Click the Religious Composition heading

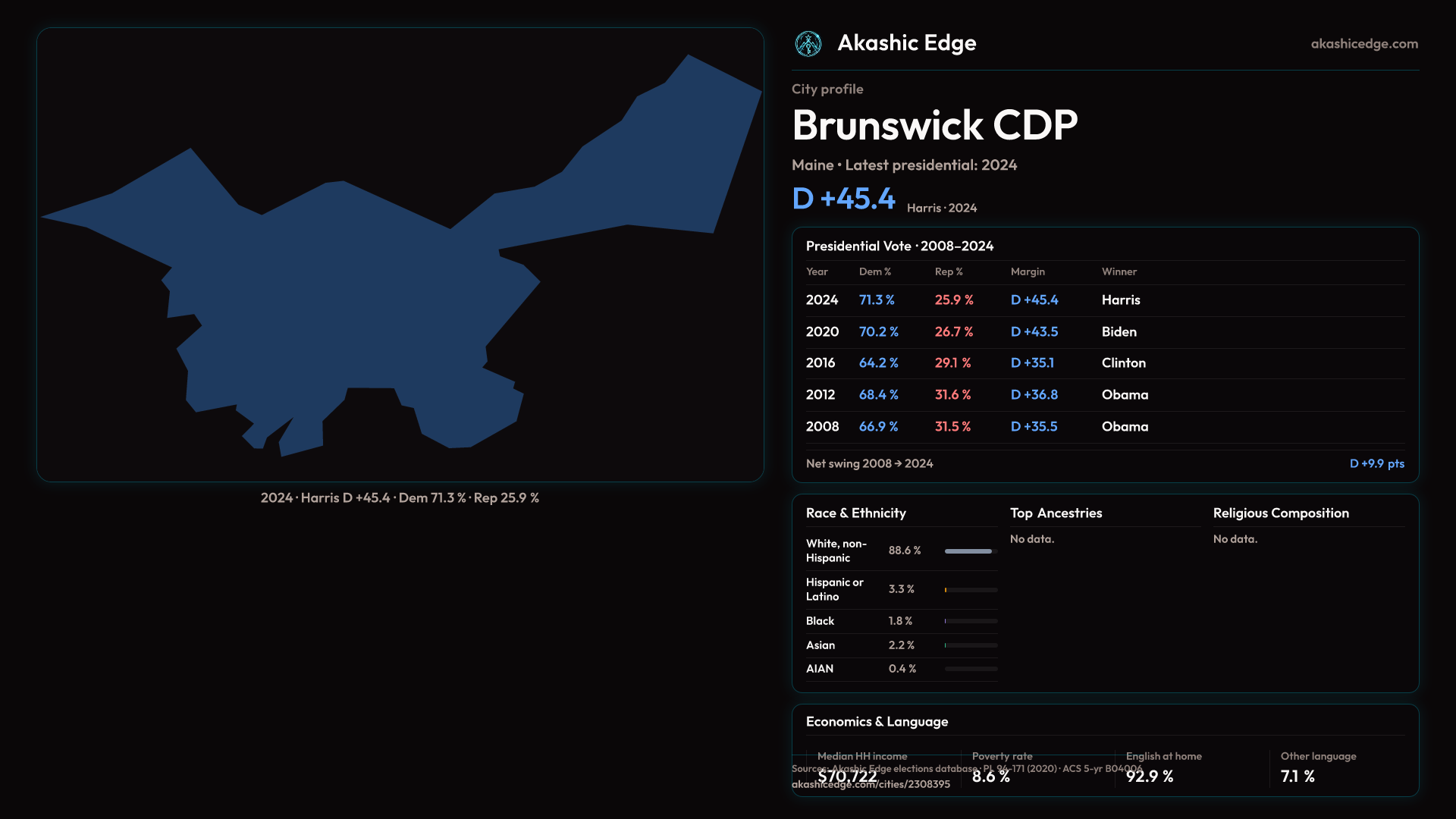point(1280,513)
